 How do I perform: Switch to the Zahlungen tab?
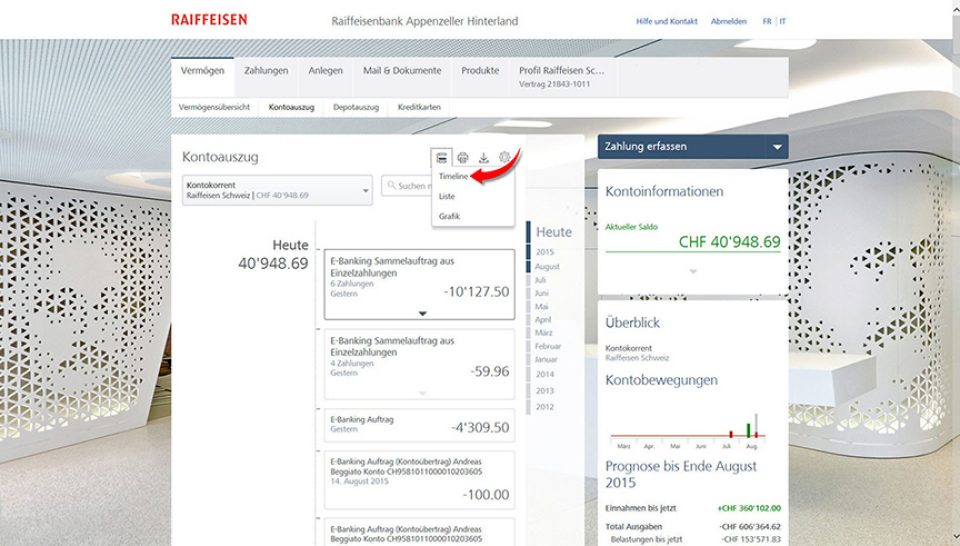click(266, 71)
